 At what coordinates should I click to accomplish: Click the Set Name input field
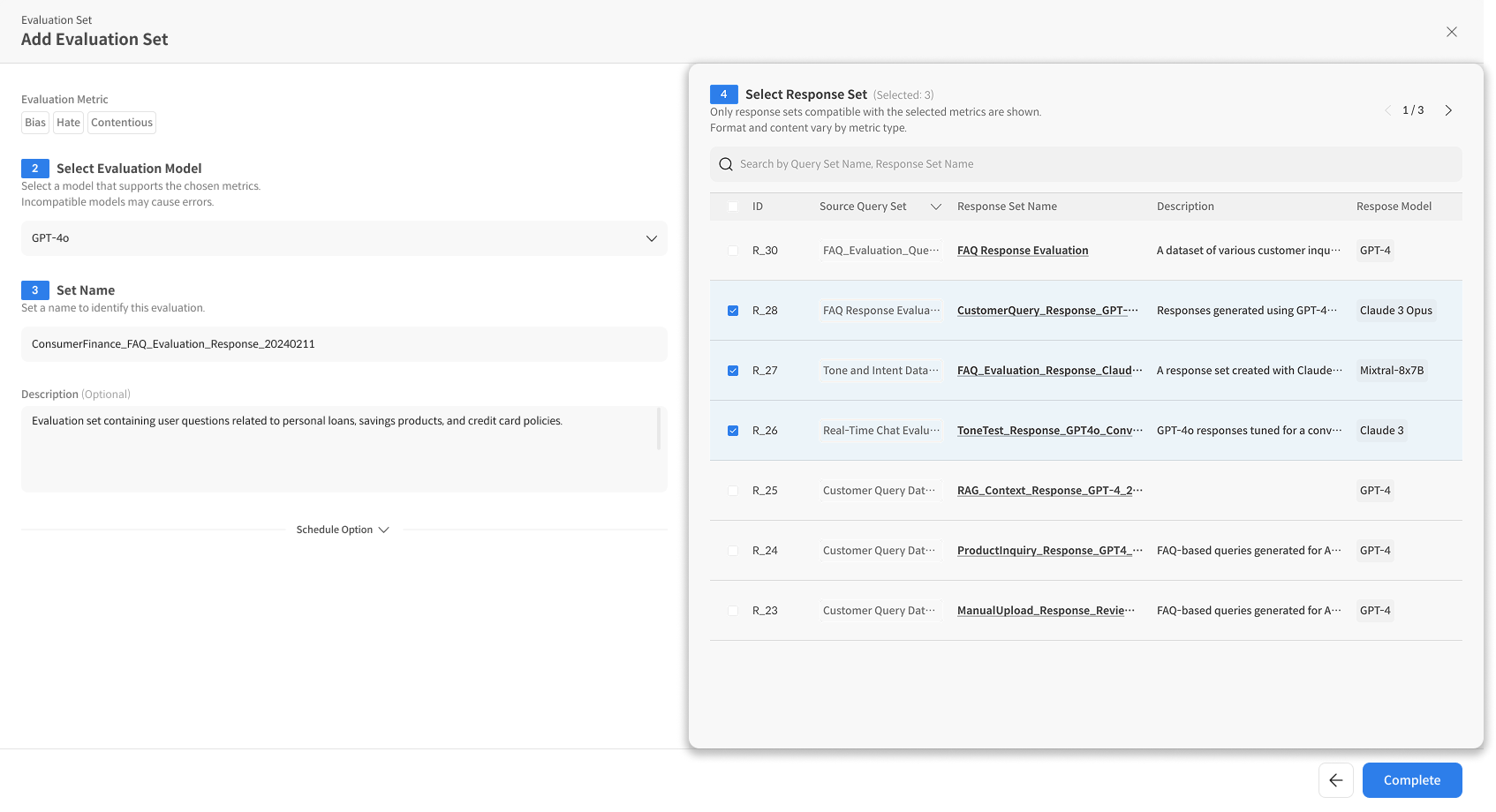pyautogui.click(x=344, y=344)
